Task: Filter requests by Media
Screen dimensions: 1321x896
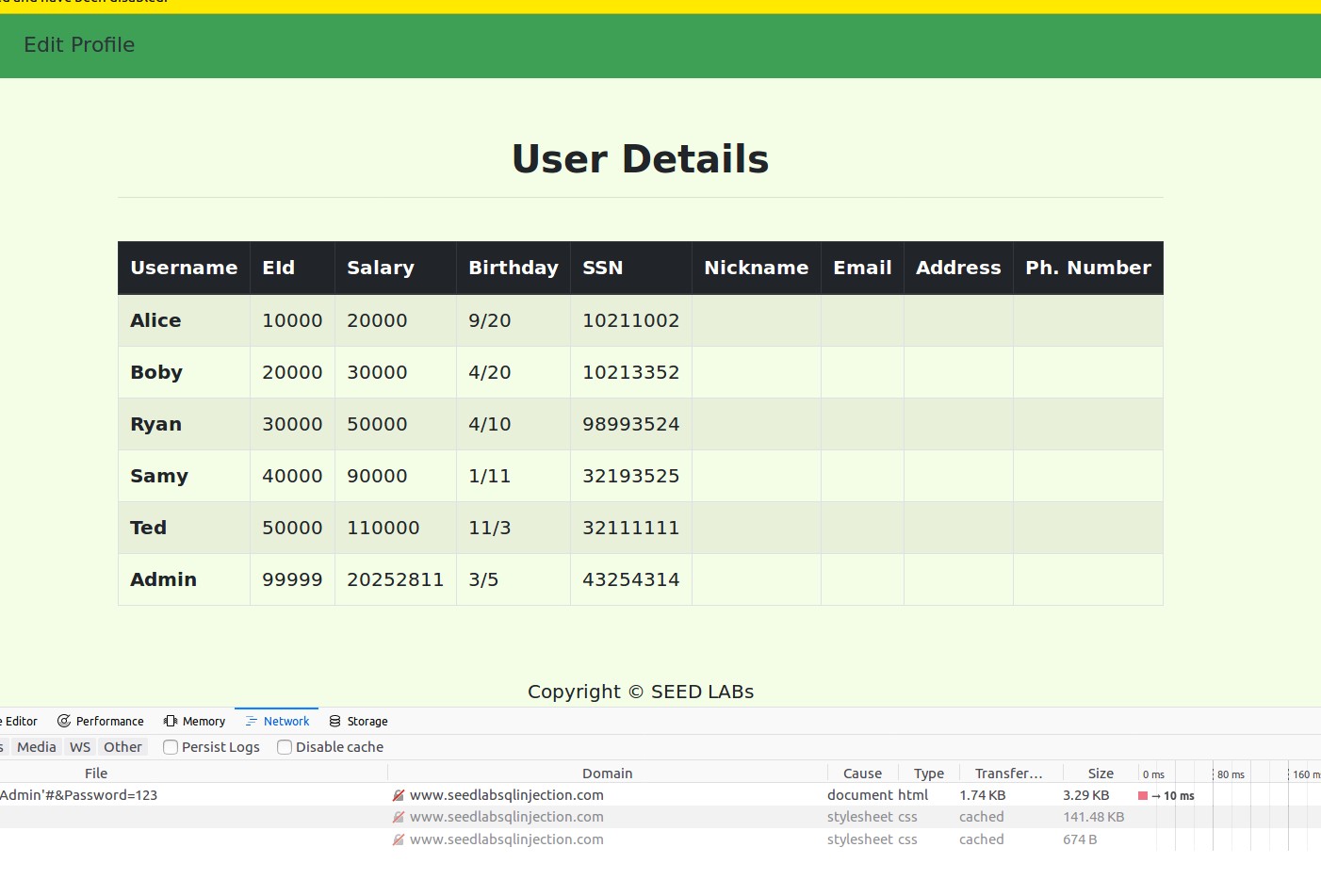Action: [x=37, y=747]
